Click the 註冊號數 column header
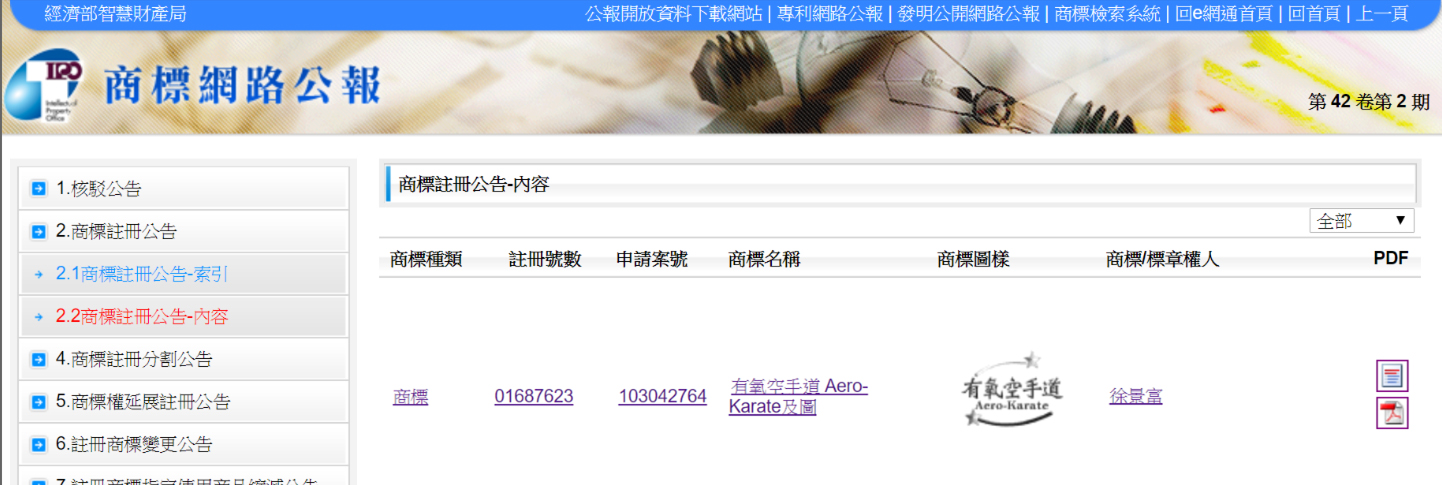Screen dimensions: 1442x485 (545, 260)
